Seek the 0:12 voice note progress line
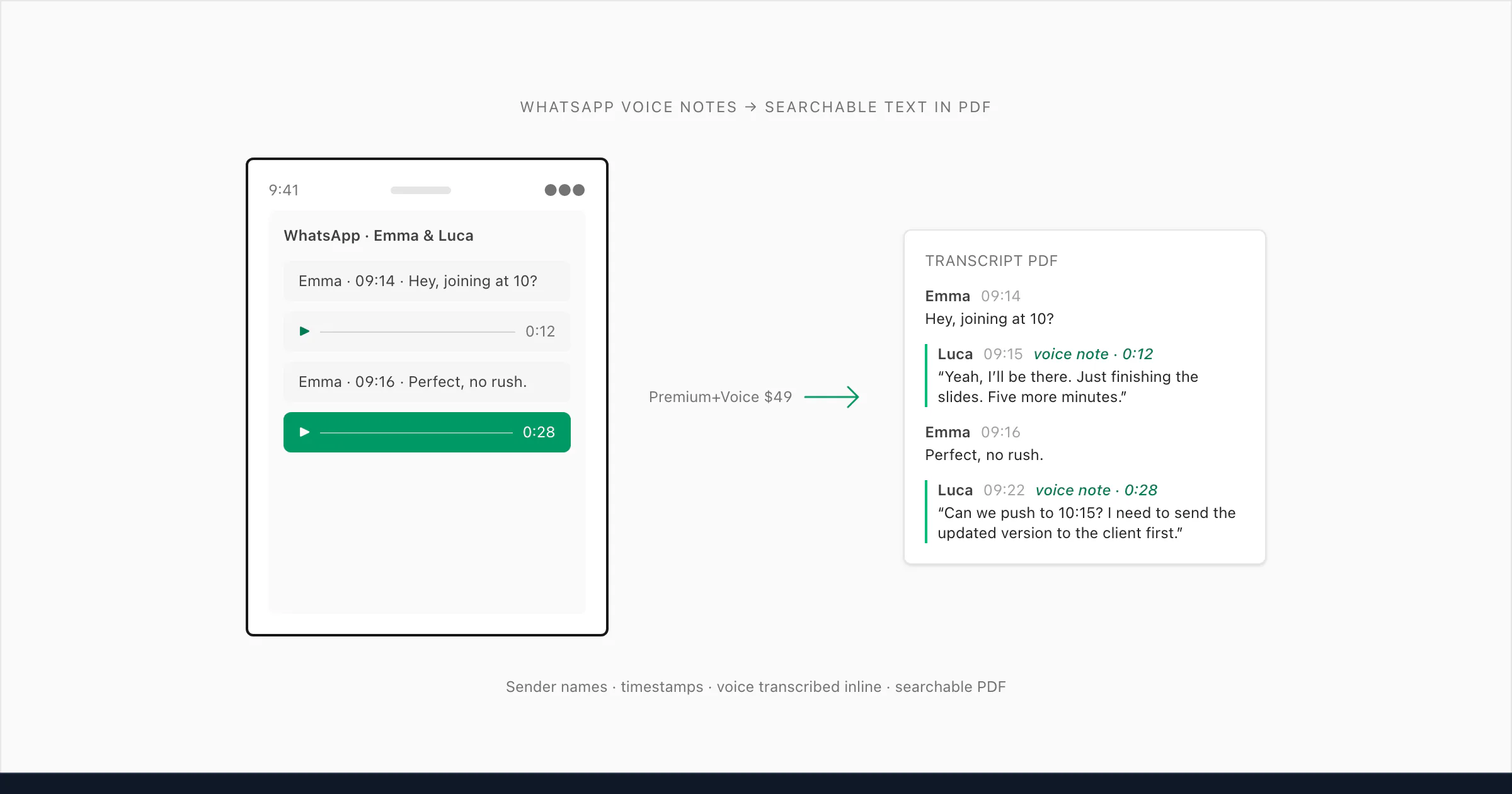Image resolution: width=1512 pixels, height=794 pixels. tap(417, 331)
